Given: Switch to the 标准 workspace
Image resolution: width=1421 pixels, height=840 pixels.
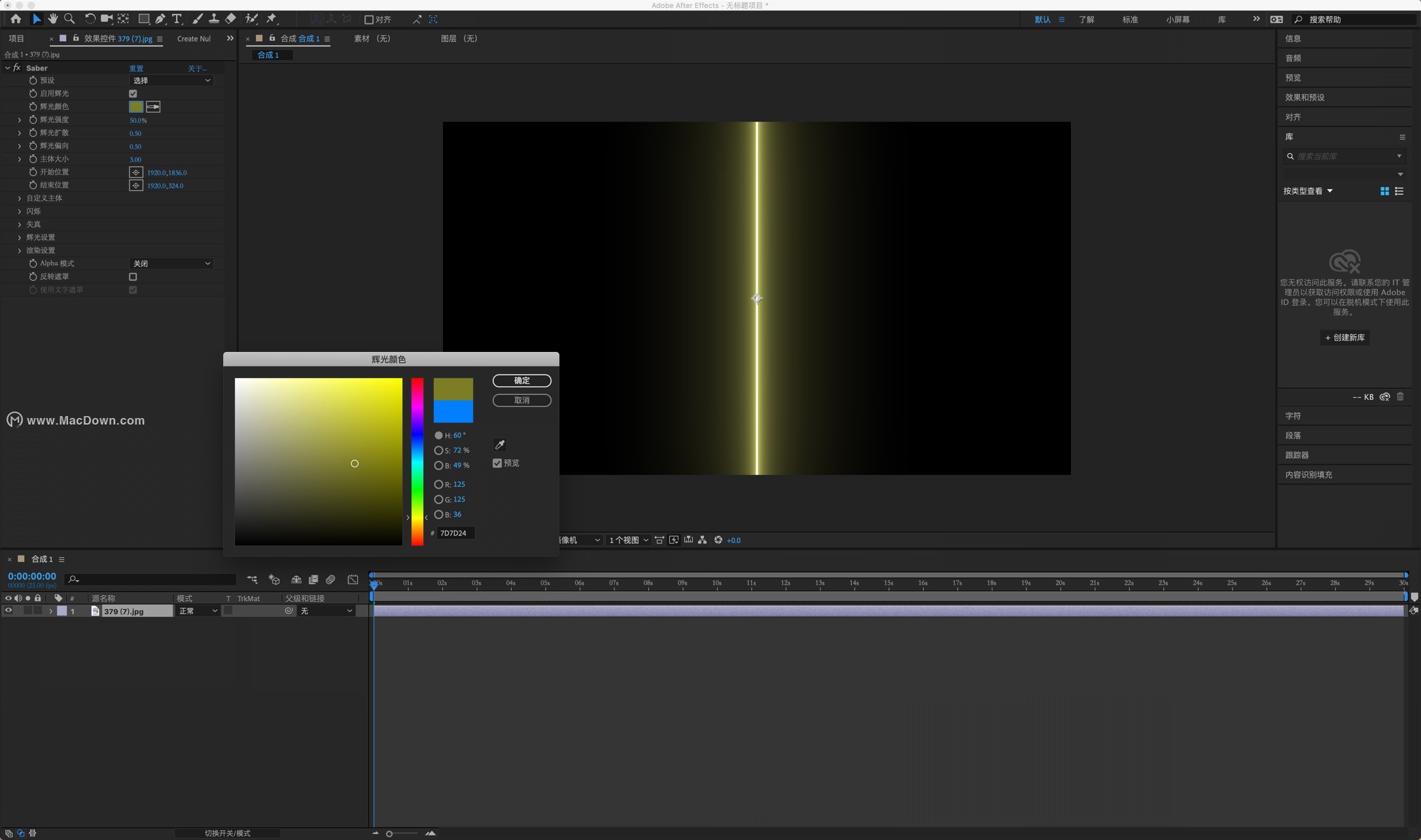Looking at the screenshot, I should click(1130, 20).
